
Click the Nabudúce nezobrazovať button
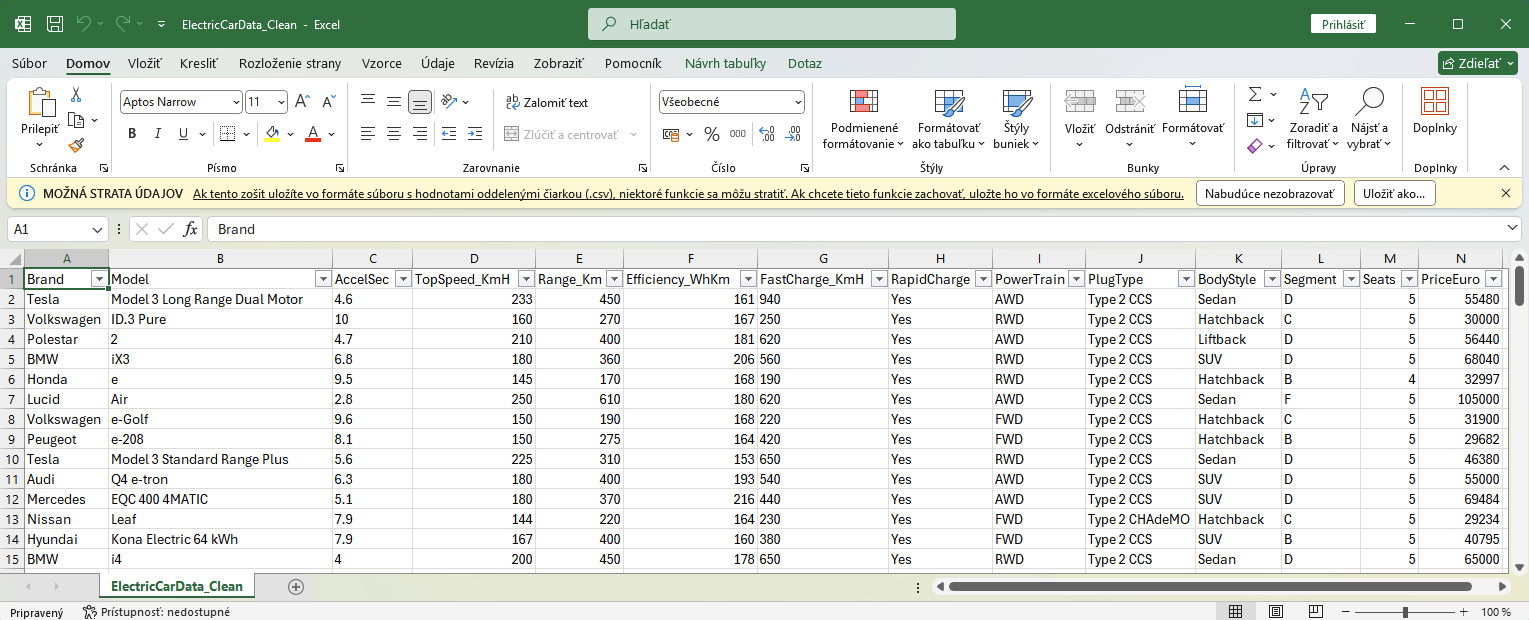pyautogui.click(x=1270, y=193)
